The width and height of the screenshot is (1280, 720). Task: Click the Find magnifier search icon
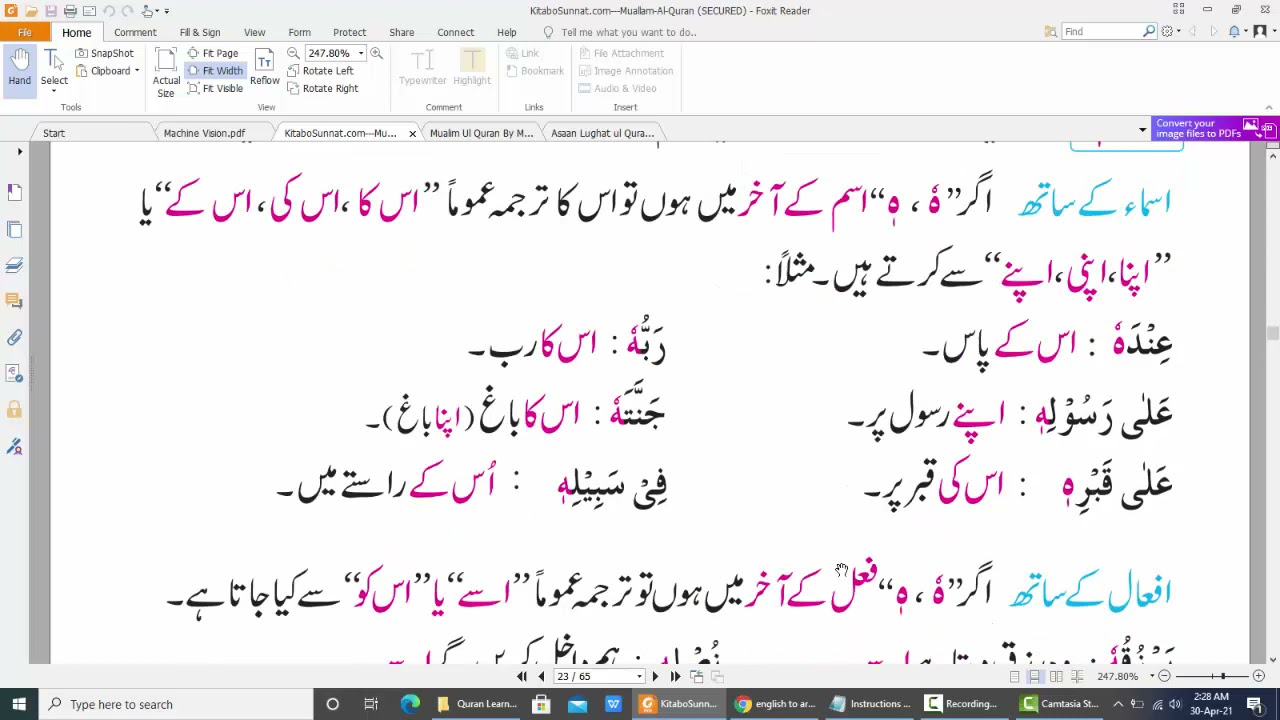coord(1149,32)
